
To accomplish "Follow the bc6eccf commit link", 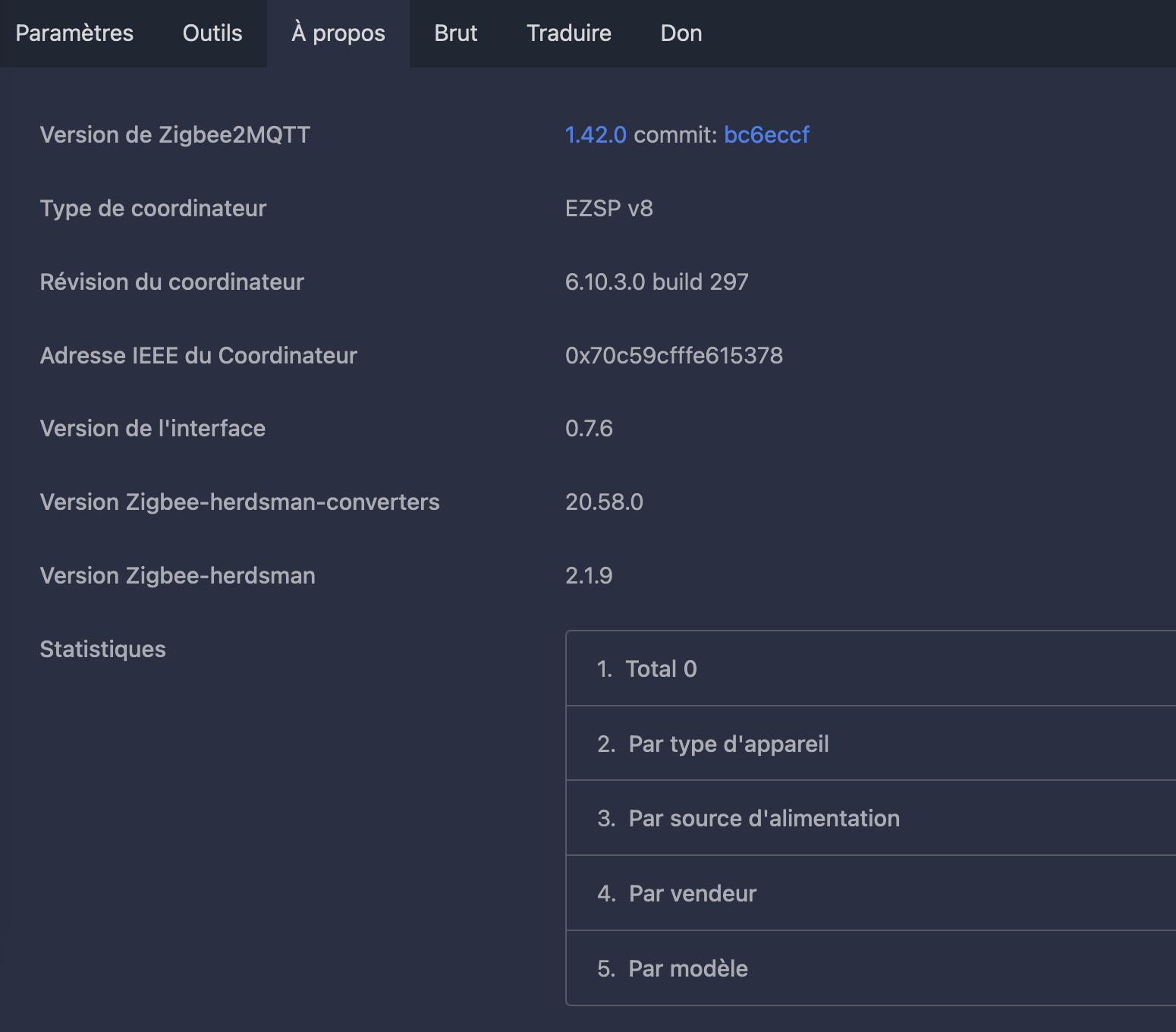I will click(766, 135).
